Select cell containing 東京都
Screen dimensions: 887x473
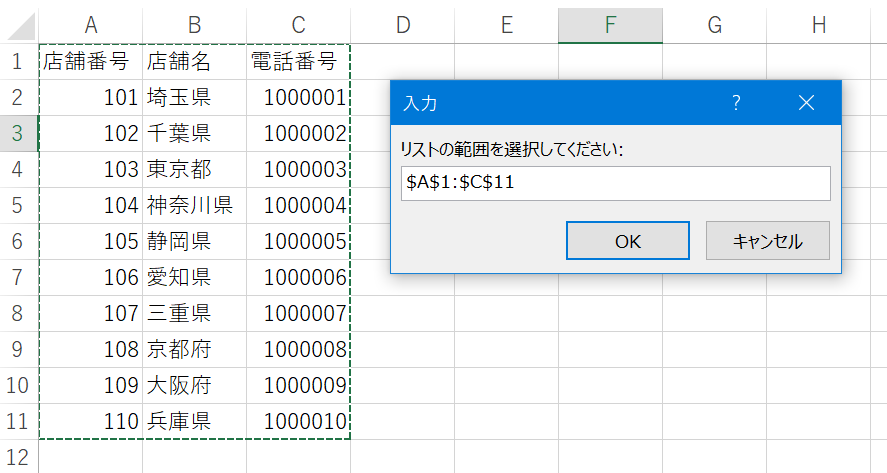(x=195, y=169)
